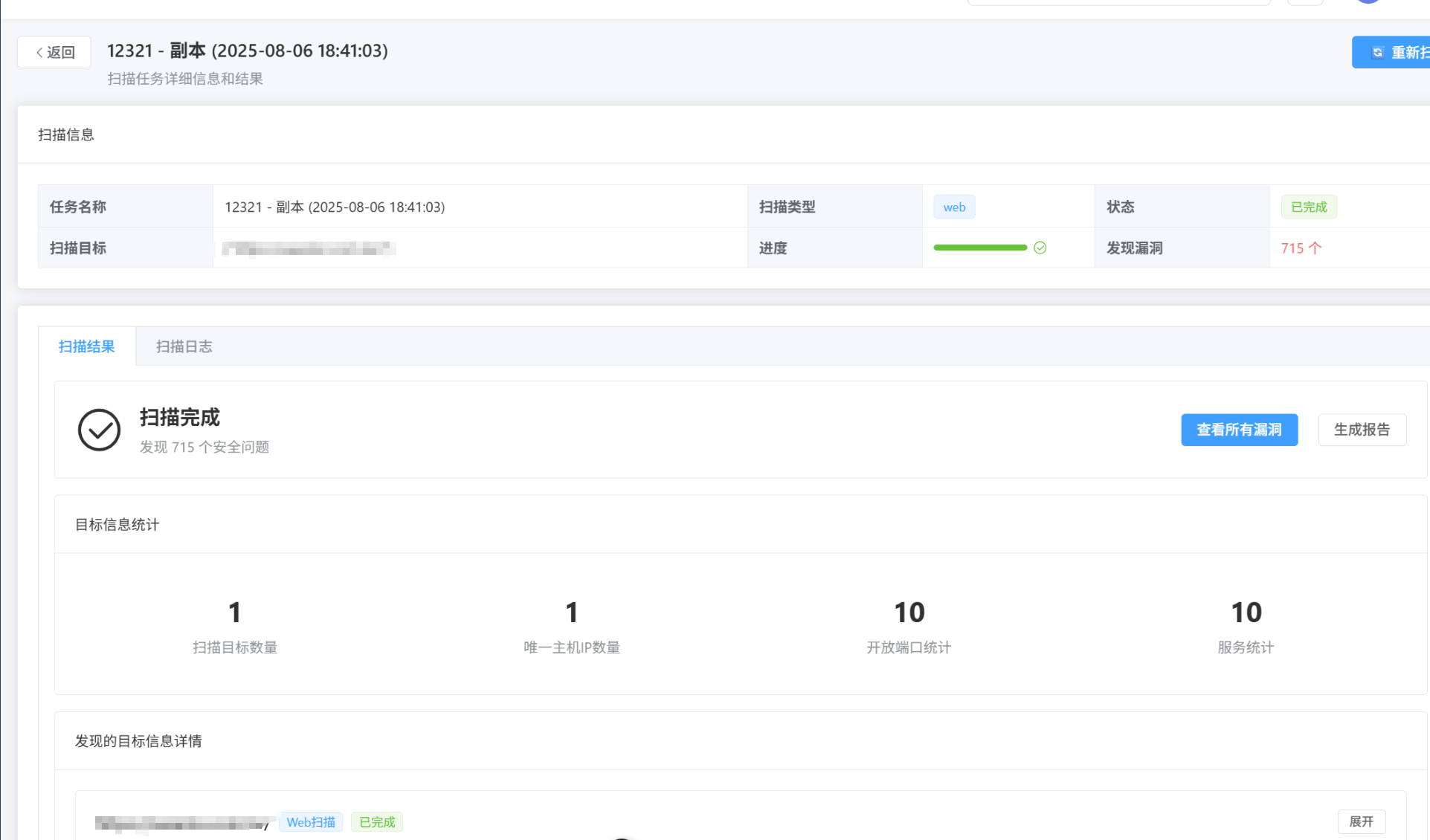Click the 'Web扫描' tag on target row
Image resolution: width=1430 pixels, height=840 pixels.
(311, 822)
